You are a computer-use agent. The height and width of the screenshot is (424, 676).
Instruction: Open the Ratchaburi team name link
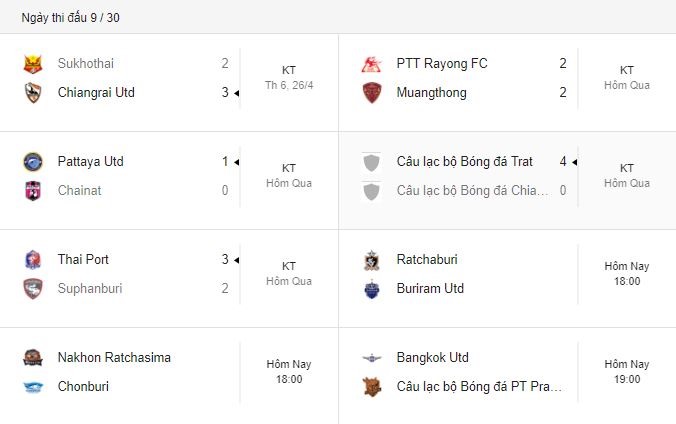click(x=427, y=260)
